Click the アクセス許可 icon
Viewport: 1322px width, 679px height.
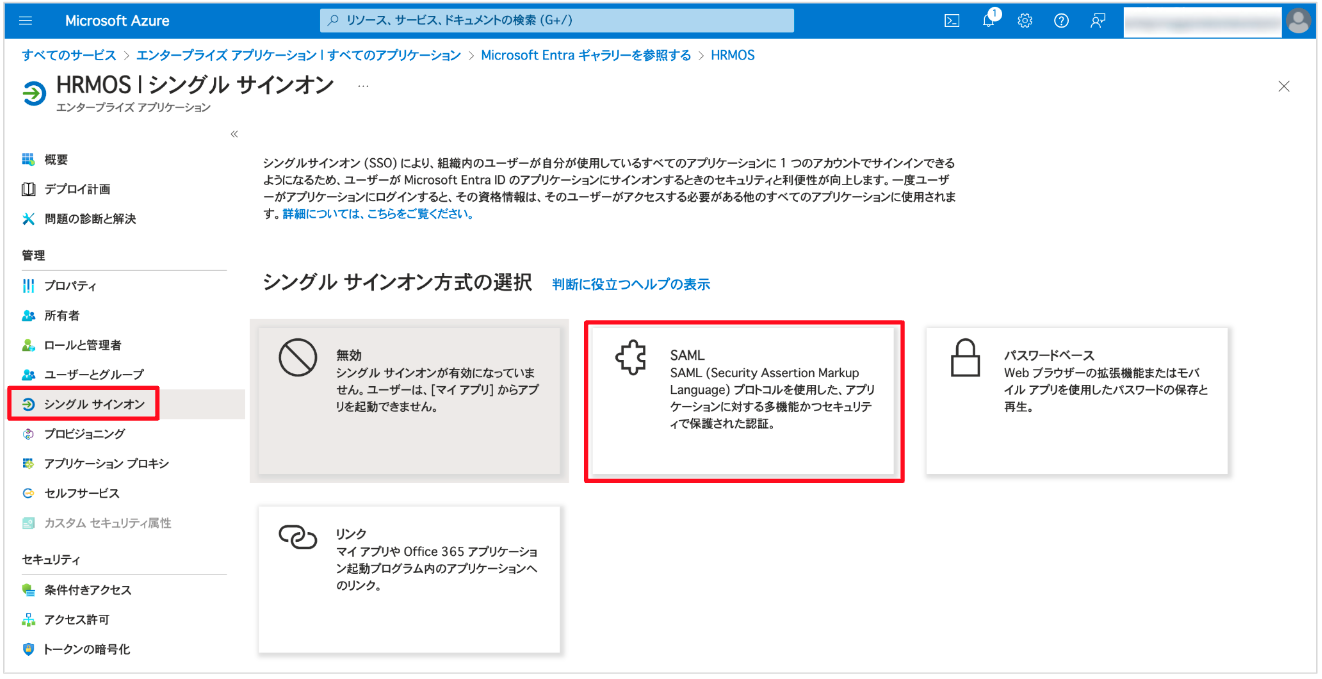(28, 620)
